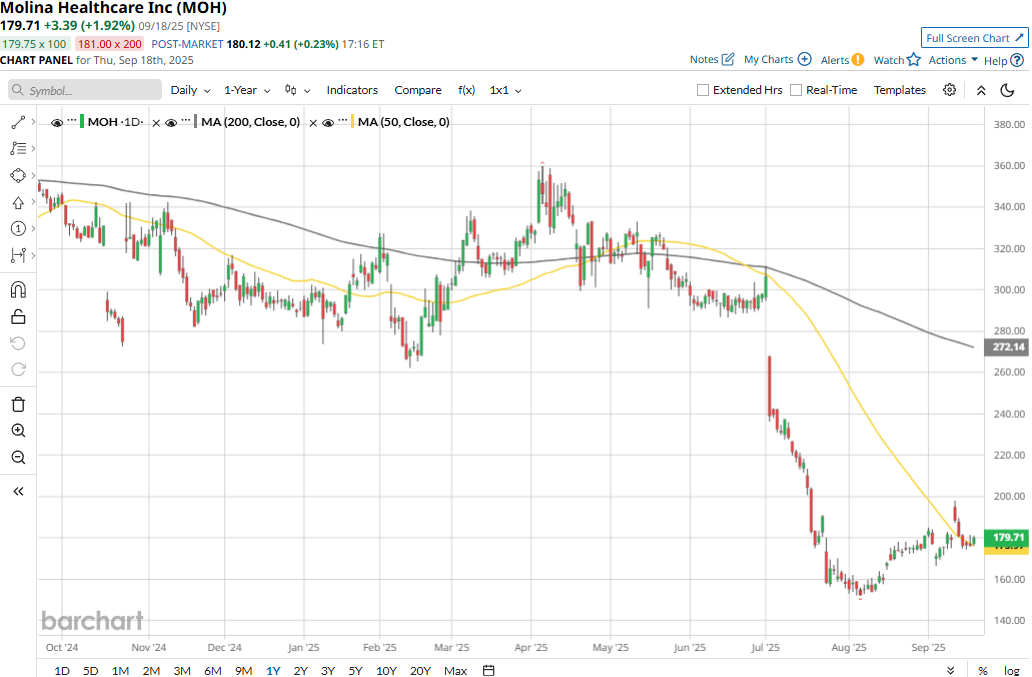Collapse the chart header with double chevron
This screenshot has width=1032, height=677.
(x=981, y=90)
